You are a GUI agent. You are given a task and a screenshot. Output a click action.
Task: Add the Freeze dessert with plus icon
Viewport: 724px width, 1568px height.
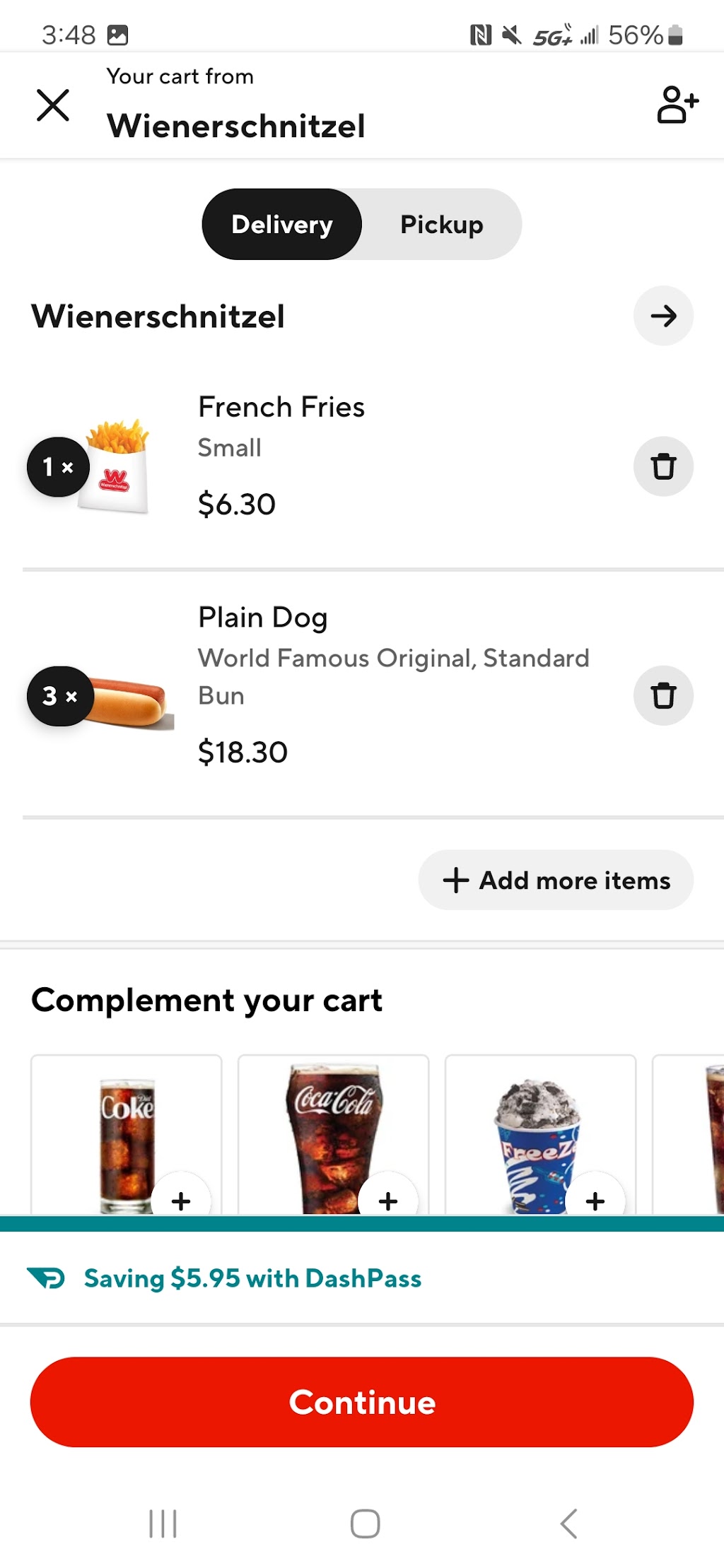595,1201
